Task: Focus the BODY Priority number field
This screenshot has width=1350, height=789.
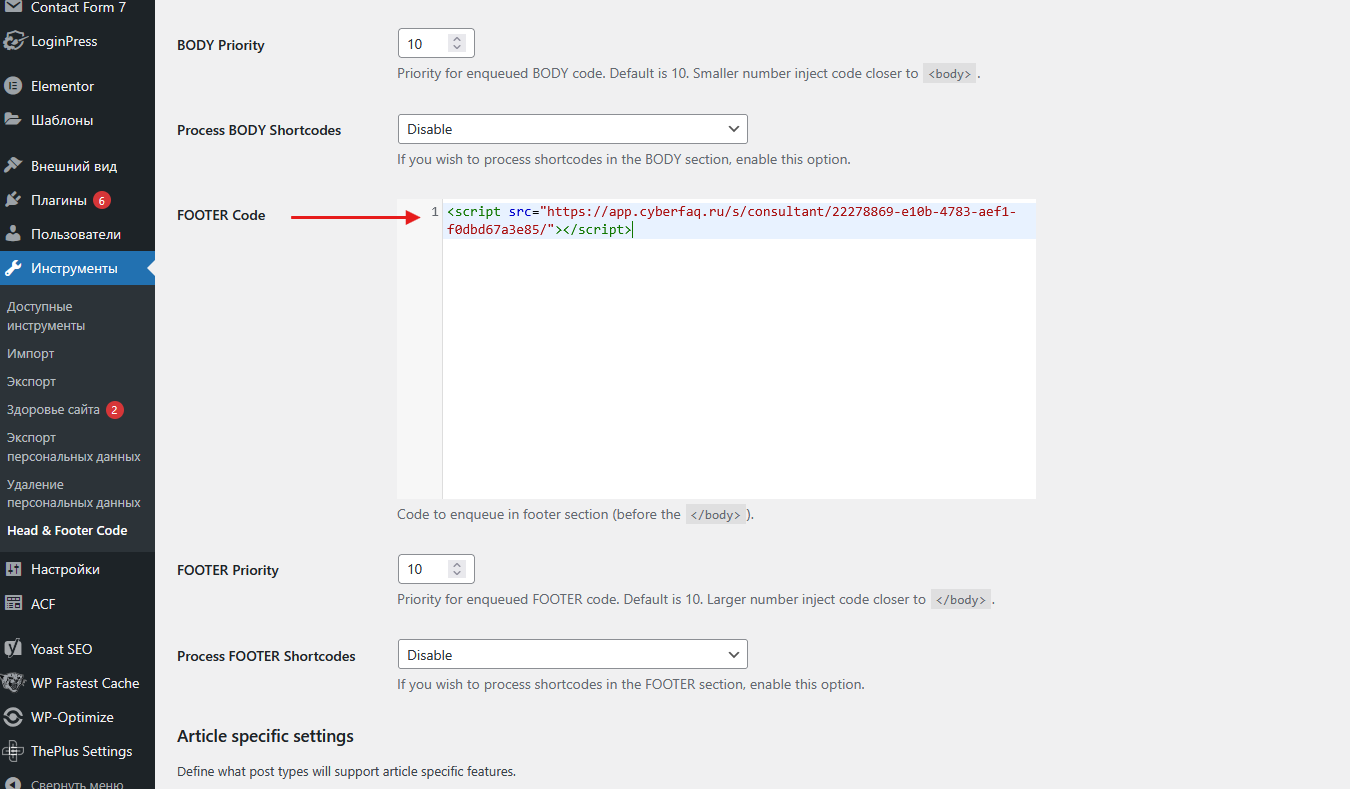Action: coord(436,44)
